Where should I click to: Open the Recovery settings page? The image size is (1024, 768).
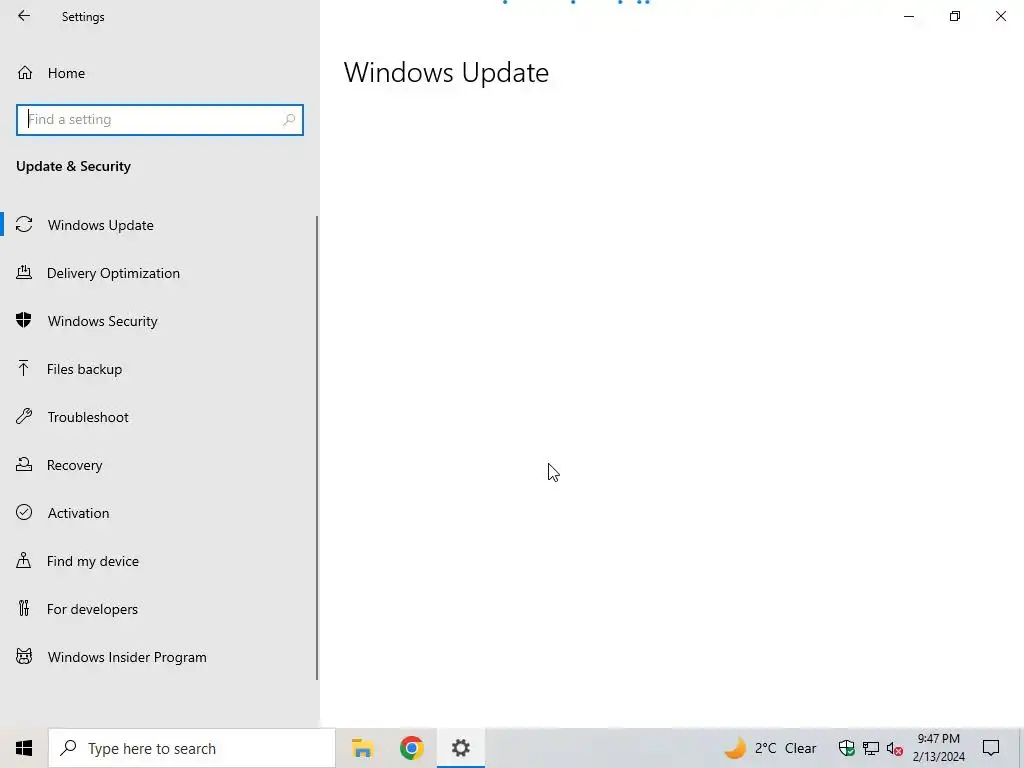tap(159, 465)
